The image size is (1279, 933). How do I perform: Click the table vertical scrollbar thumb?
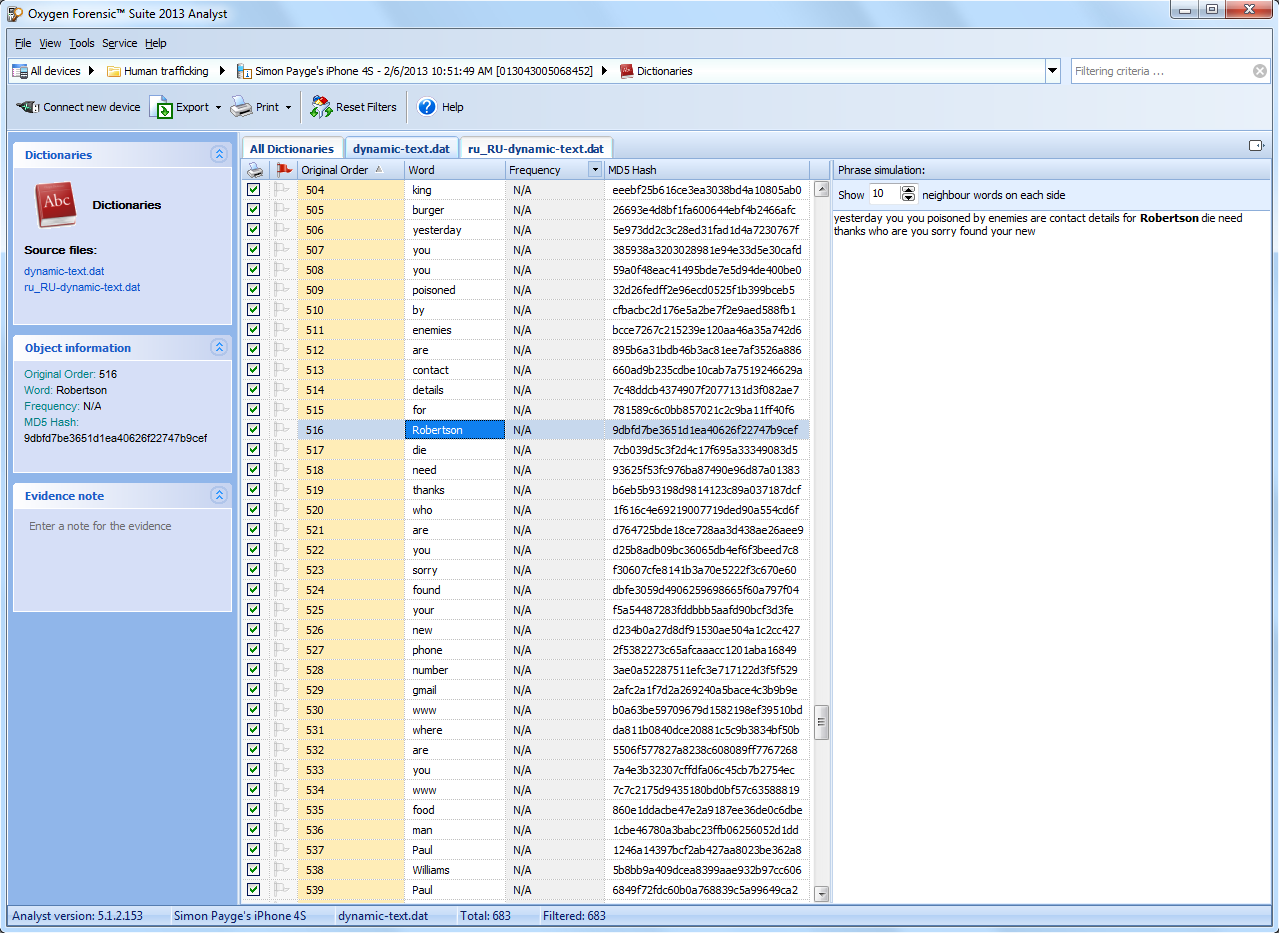pos(822,723)
